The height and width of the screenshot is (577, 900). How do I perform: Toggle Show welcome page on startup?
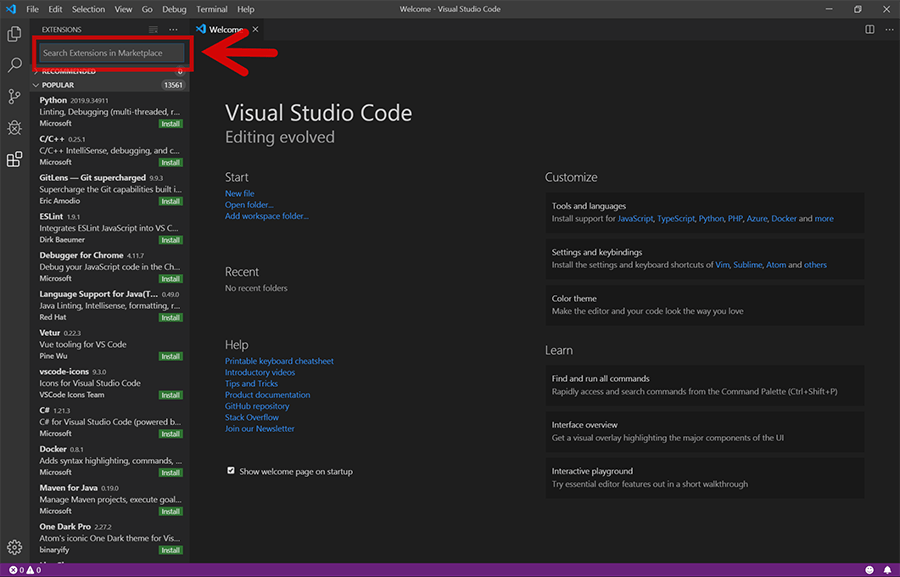pos(231,471)
